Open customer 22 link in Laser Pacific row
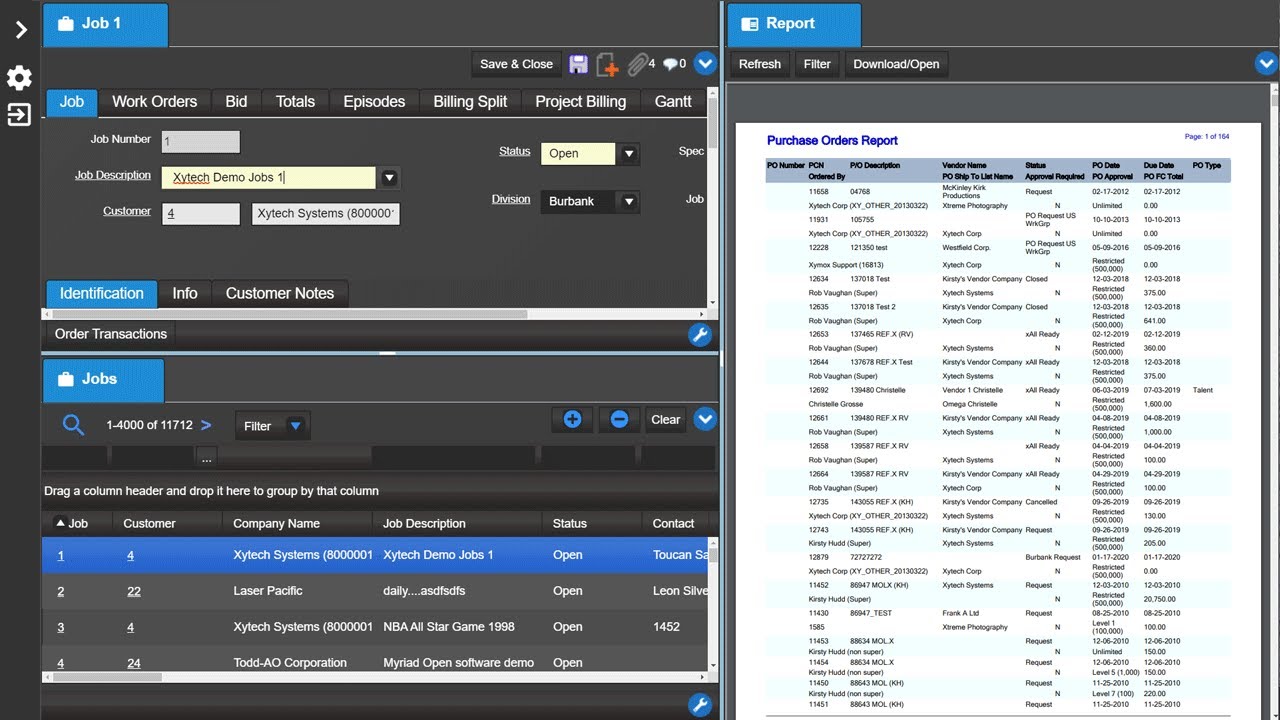Viewport: 1280px width, 720px height. click(x=134, y=591)
